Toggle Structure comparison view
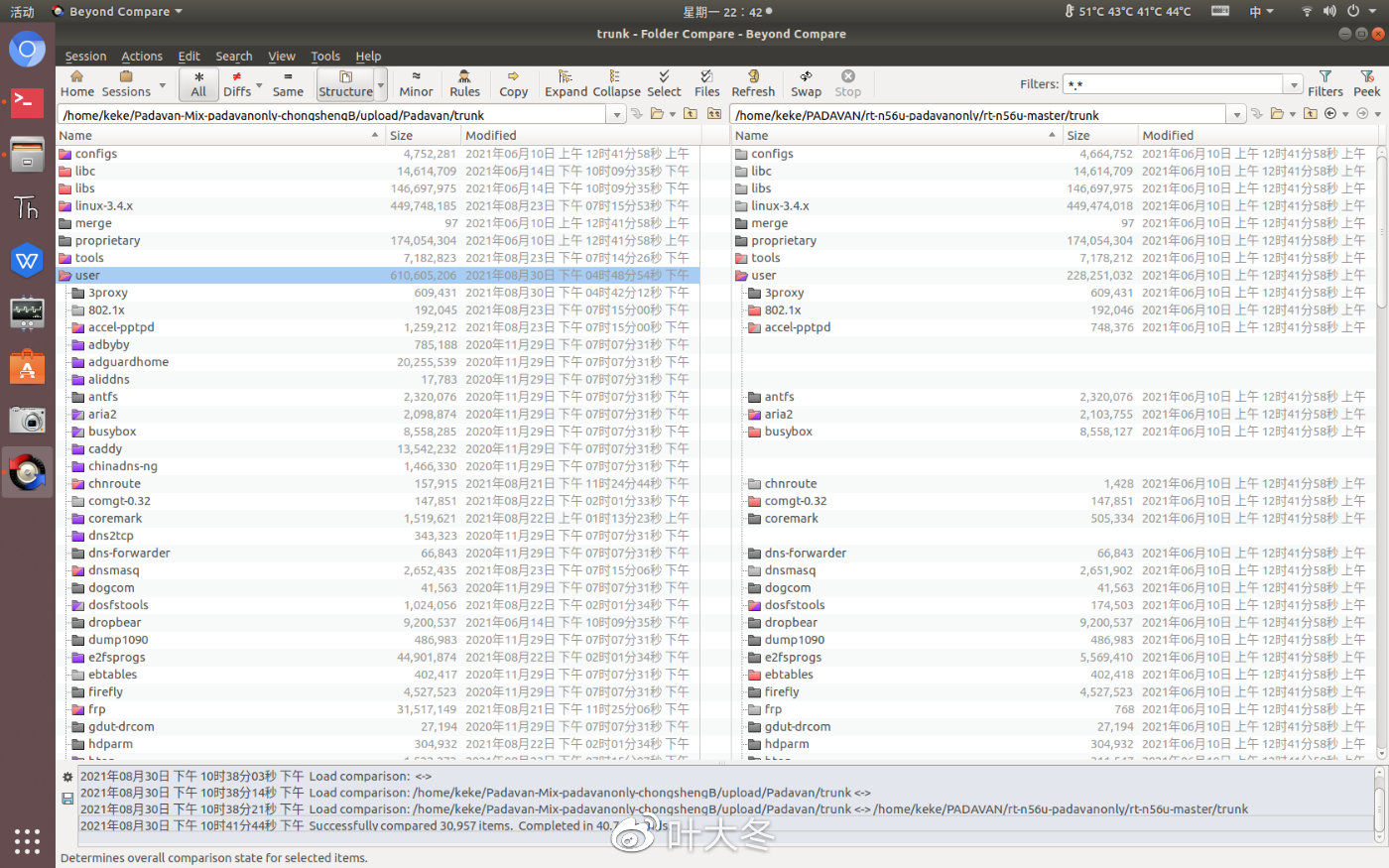 point(345,83)
